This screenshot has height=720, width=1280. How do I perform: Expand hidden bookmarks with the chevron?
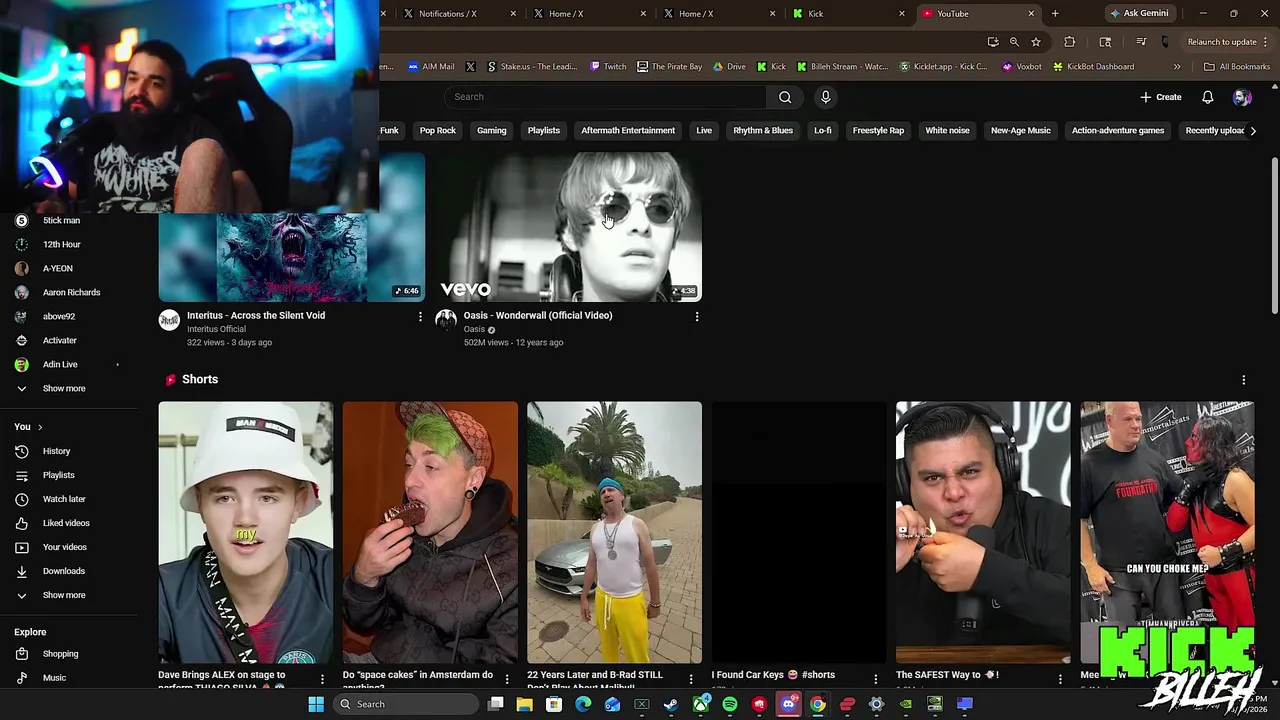(x=1177, y=67)
